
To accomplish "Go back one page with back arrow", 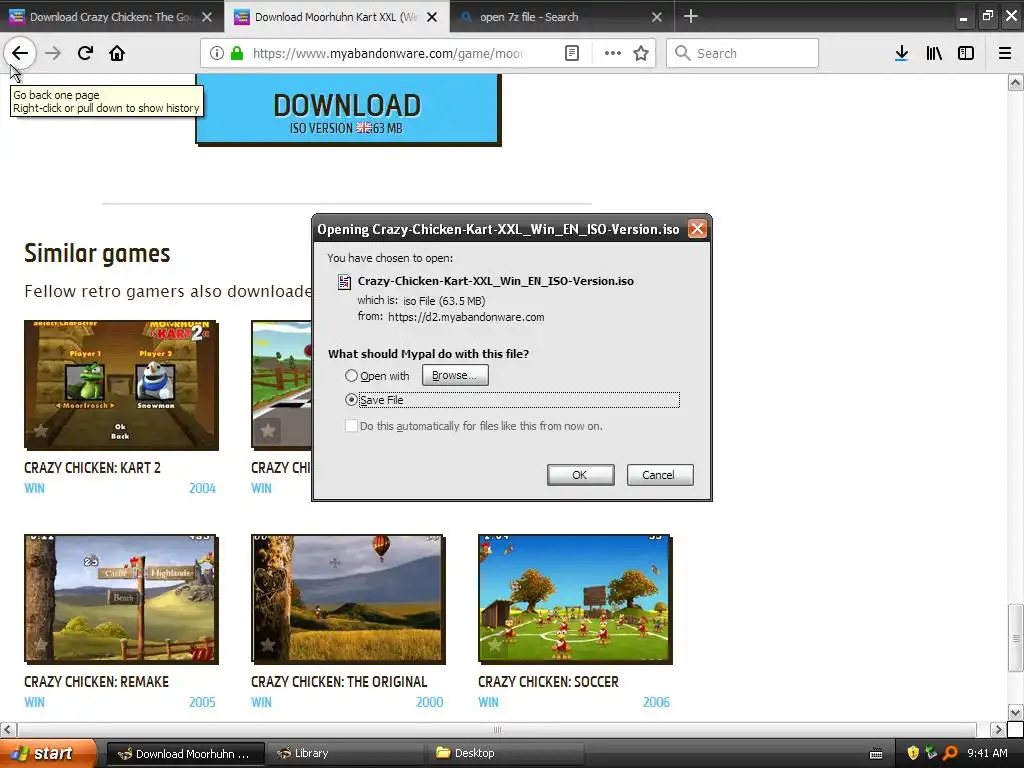I will (20, 53).
